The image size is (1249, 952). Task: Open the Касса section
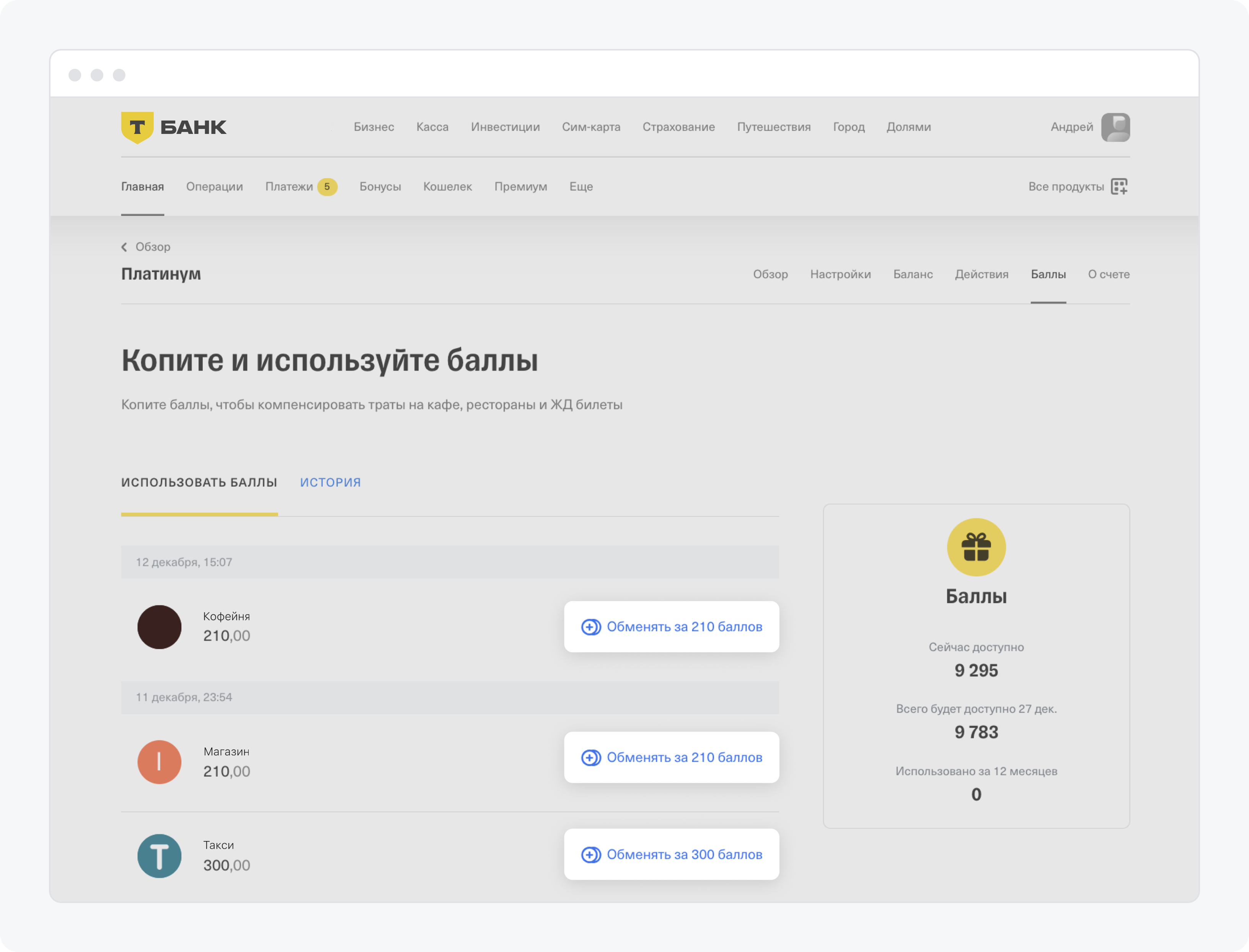(x=432, y=127)
